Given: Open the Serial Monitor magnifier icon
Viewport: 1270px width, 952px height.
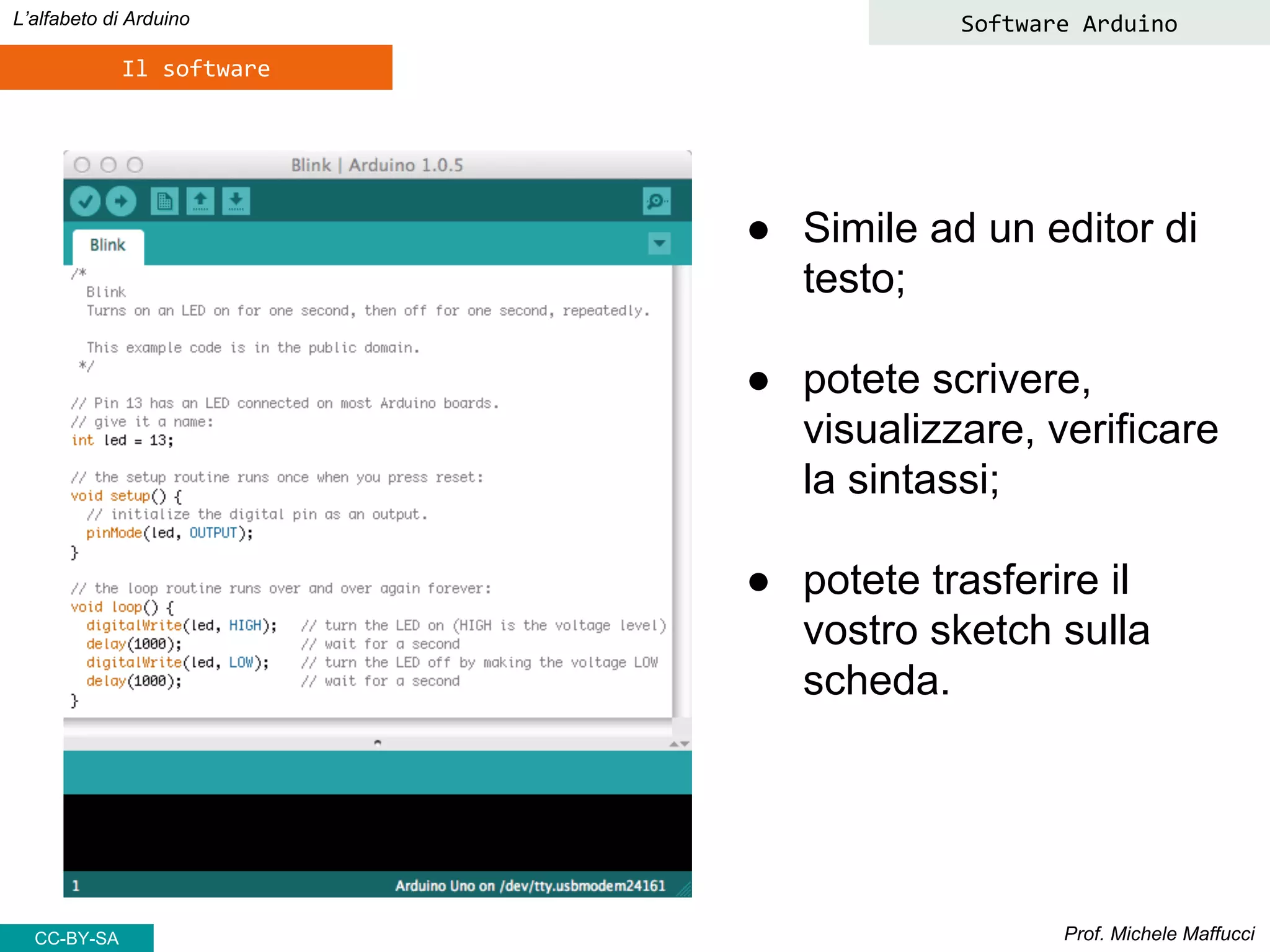Looking at the screenshot, I should [657, 201].
